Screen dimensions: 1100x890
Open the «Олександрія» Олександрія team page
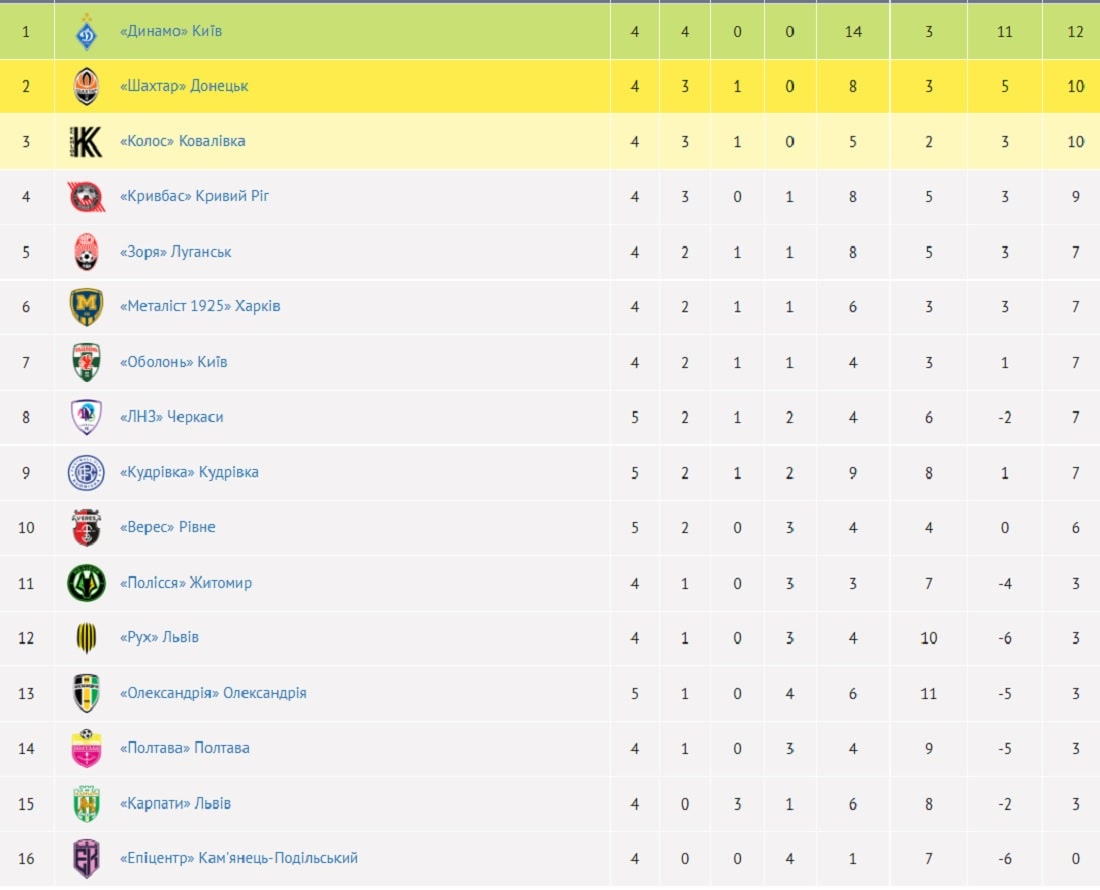pyautogui.click(x=213, y=693)
